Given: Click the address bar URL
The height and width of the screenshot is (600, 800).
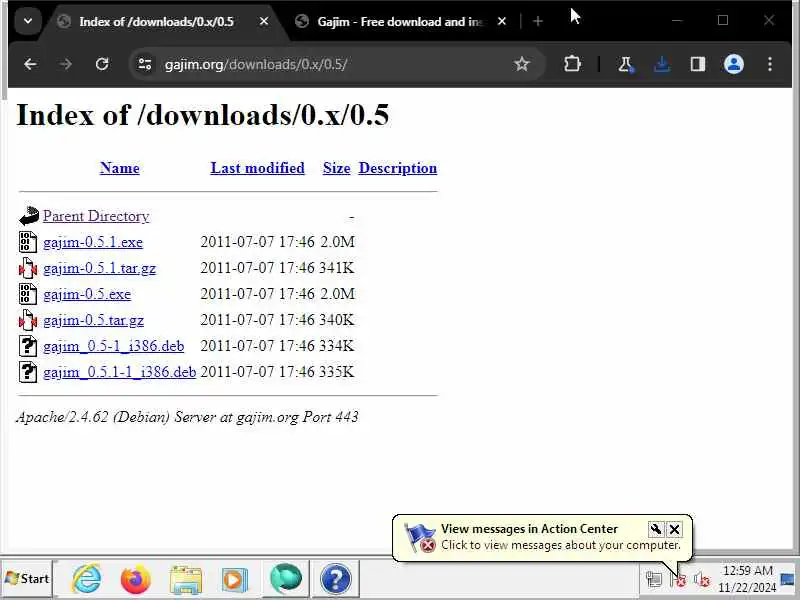Looking at the screenshot, I should click(256, 65).
